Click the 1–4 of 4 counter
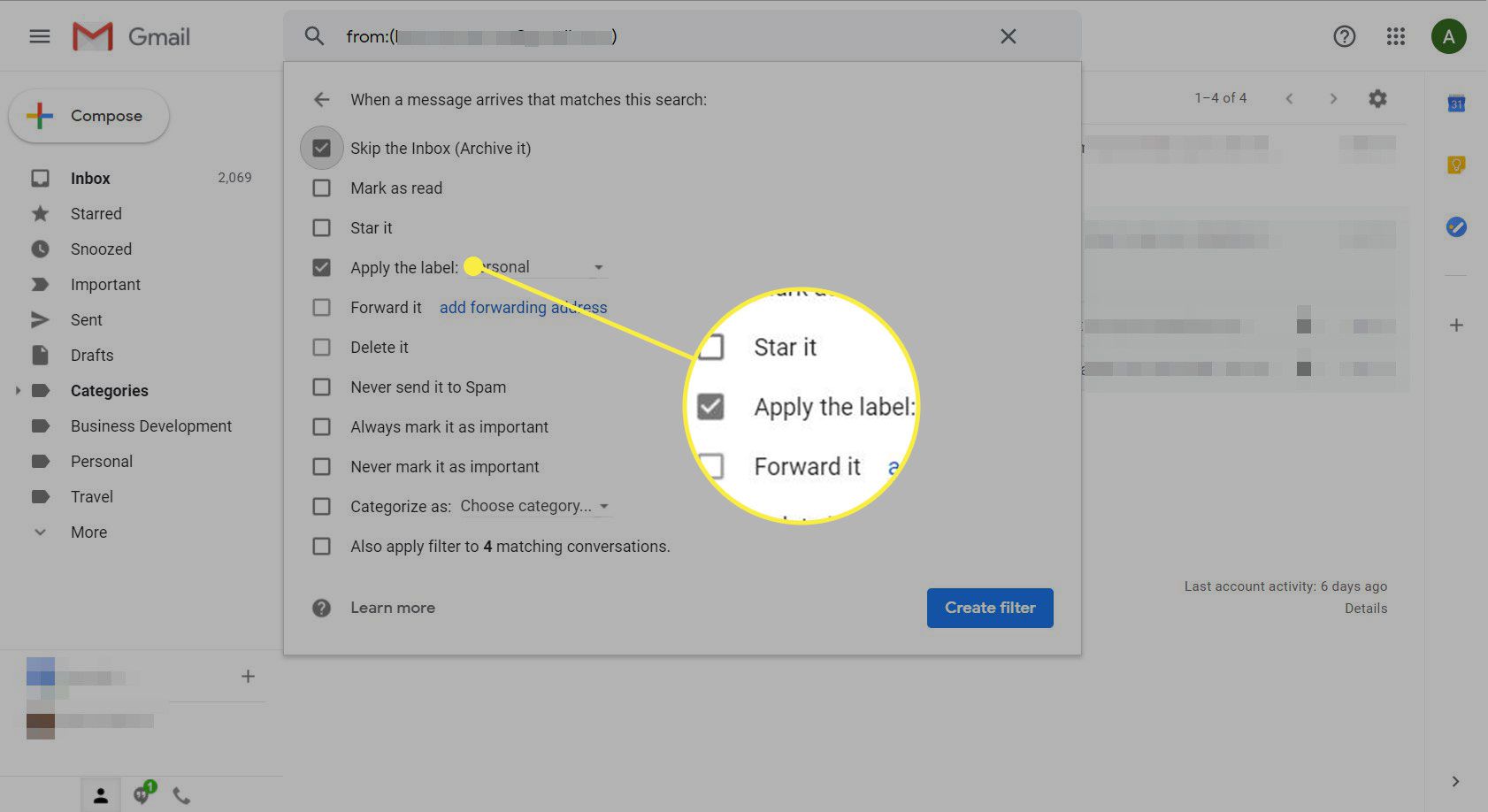1488x812 pixels. (1221, 98)
